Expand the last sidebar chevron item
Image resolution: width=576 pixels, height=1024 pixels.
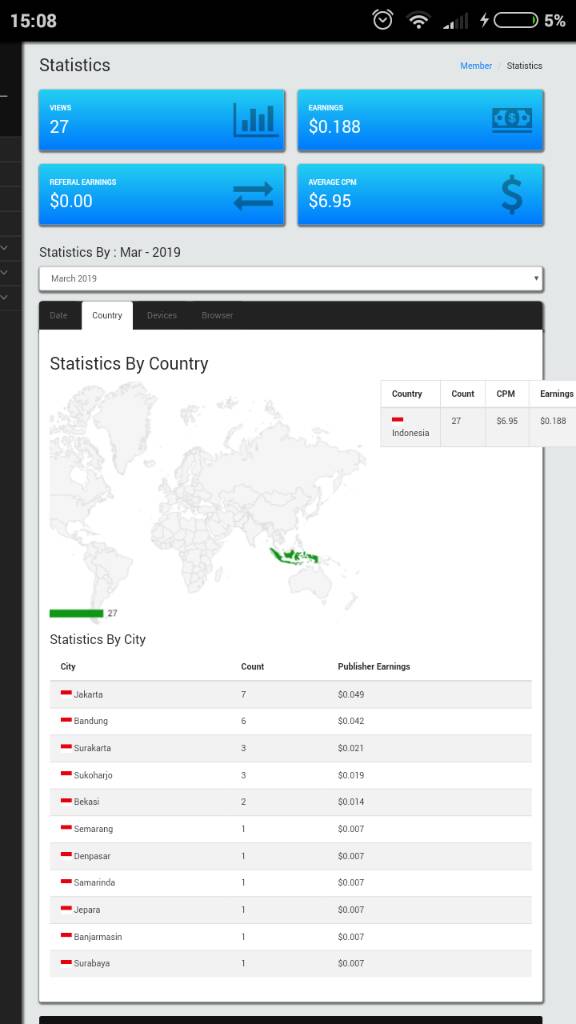[5, 297]
